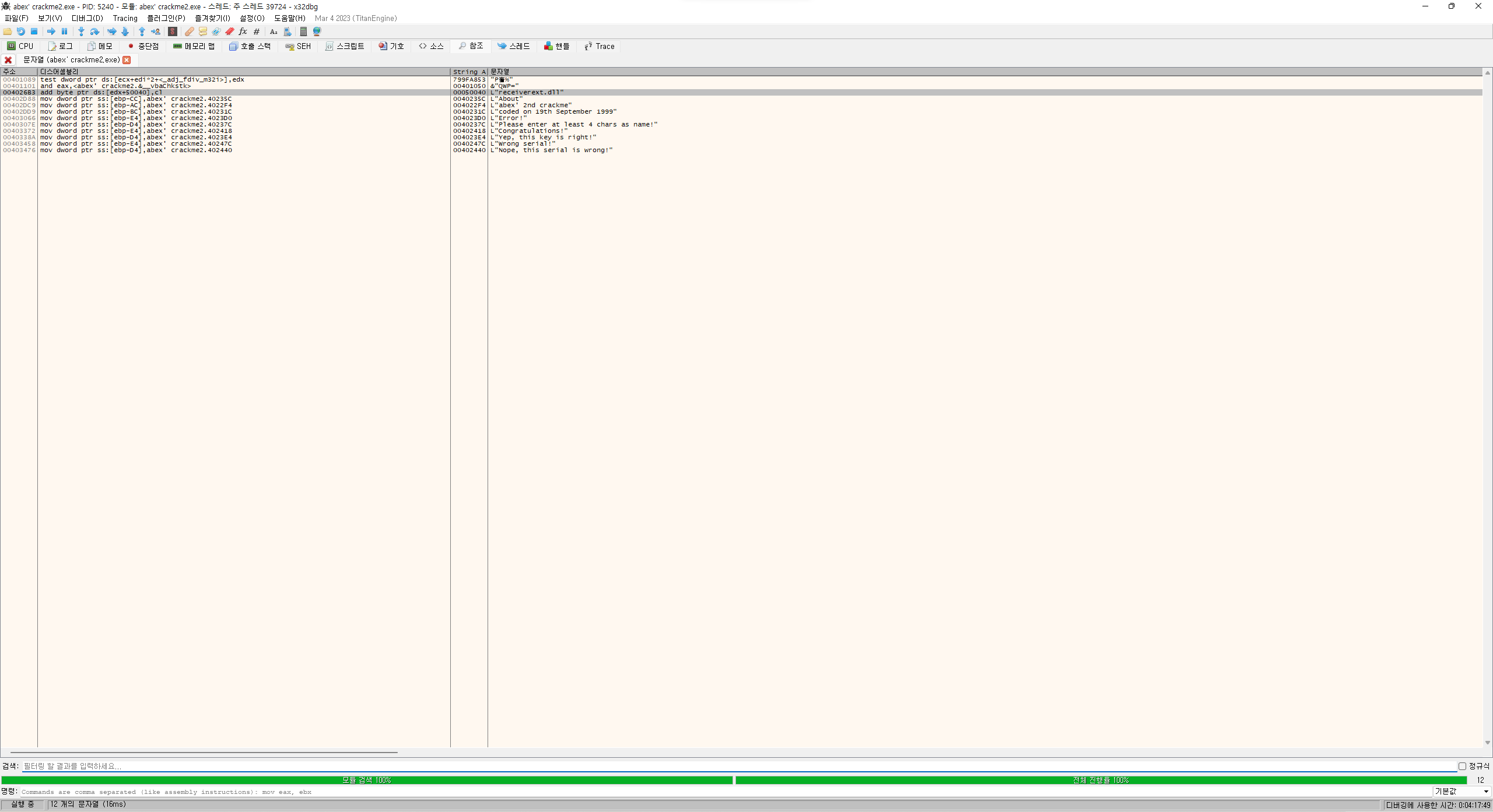Open the 파일(F) menu
This screenshot has width=1493, height=812.
click(x=16, y=18)
